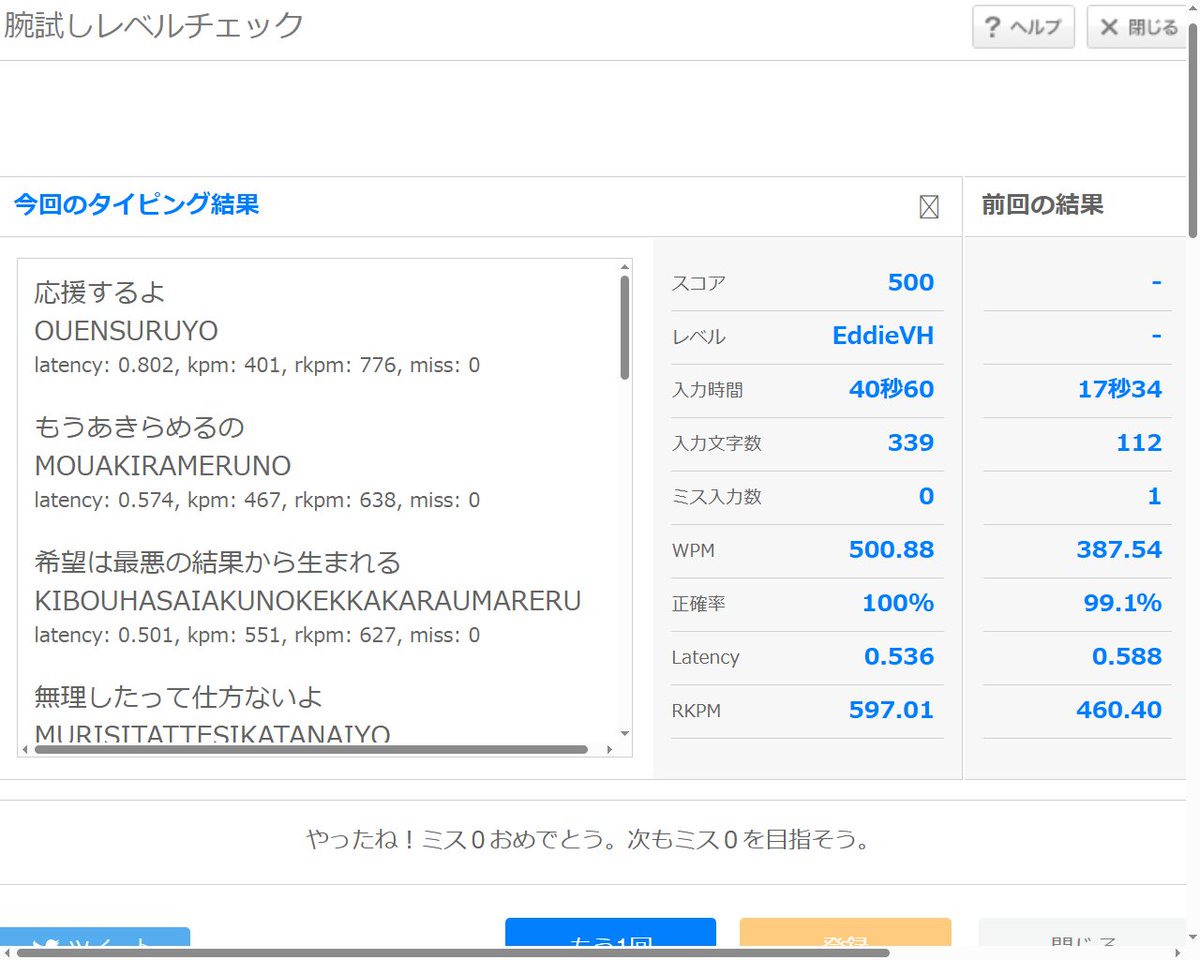Click the 腕試しレベルチェック title
The width and height of the screenshot is (1200, 960).
[153, 25]
